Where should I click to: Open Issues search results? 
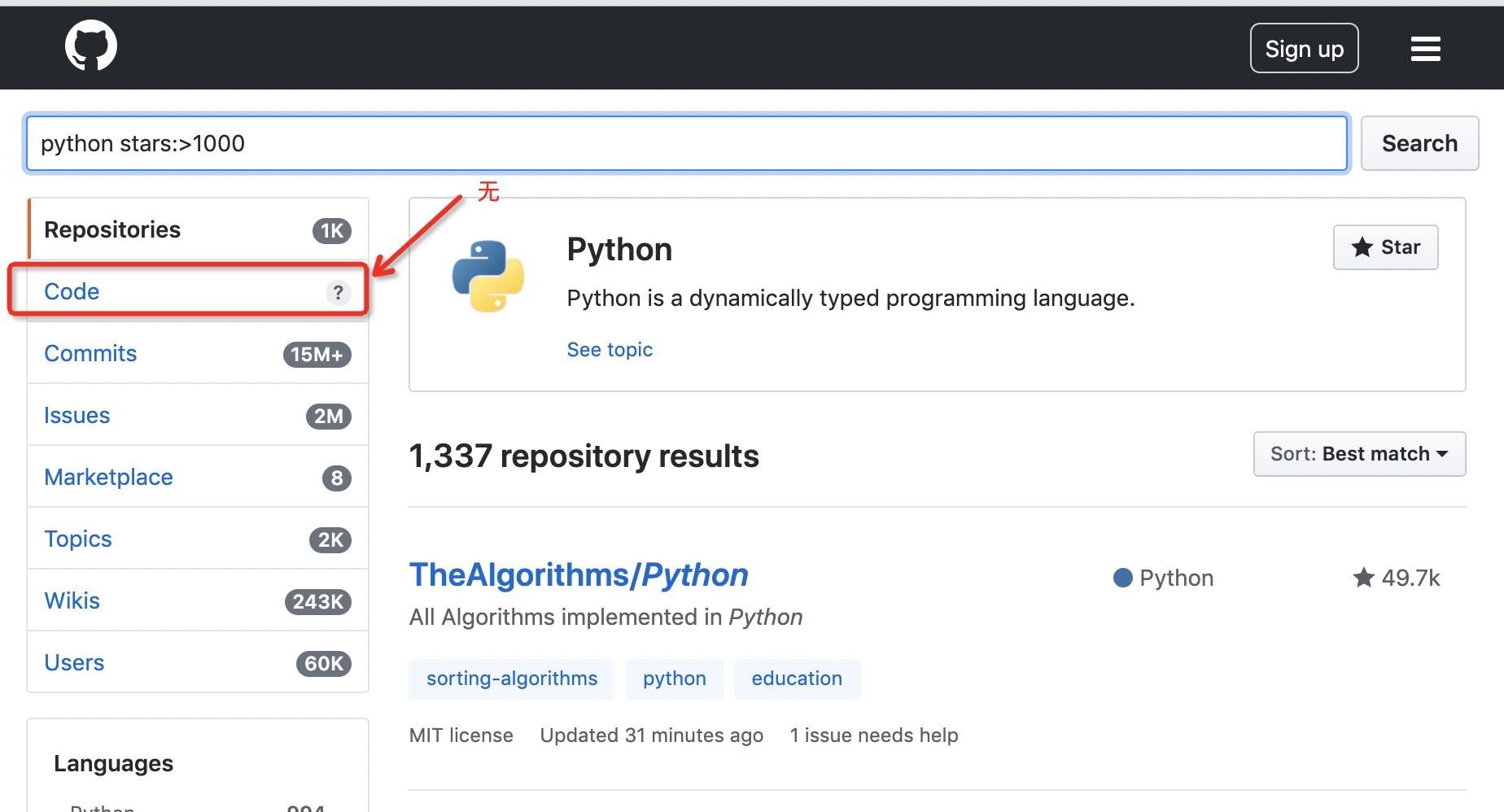77,415
